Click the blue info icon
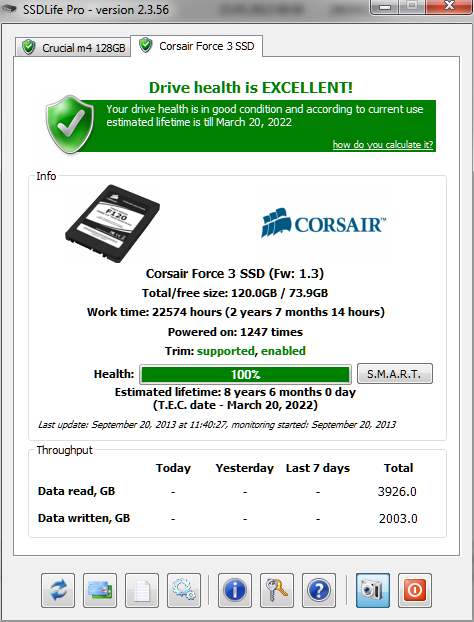 point(235,590)
